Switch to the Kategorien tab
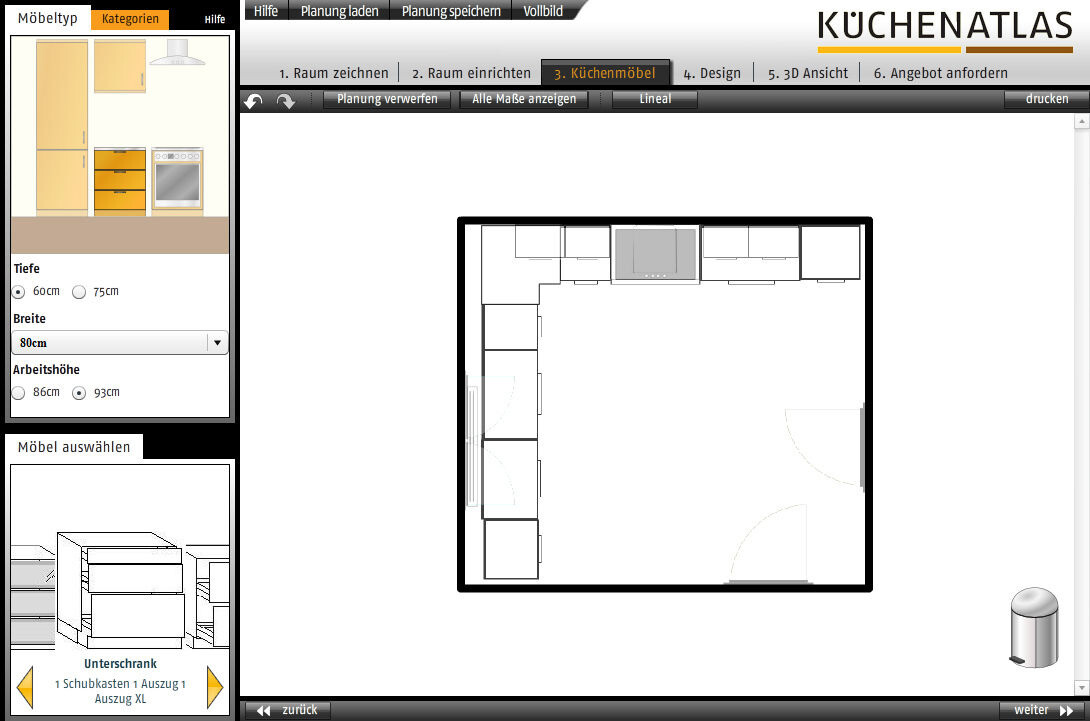1090x721 pixels. [130, 19]
